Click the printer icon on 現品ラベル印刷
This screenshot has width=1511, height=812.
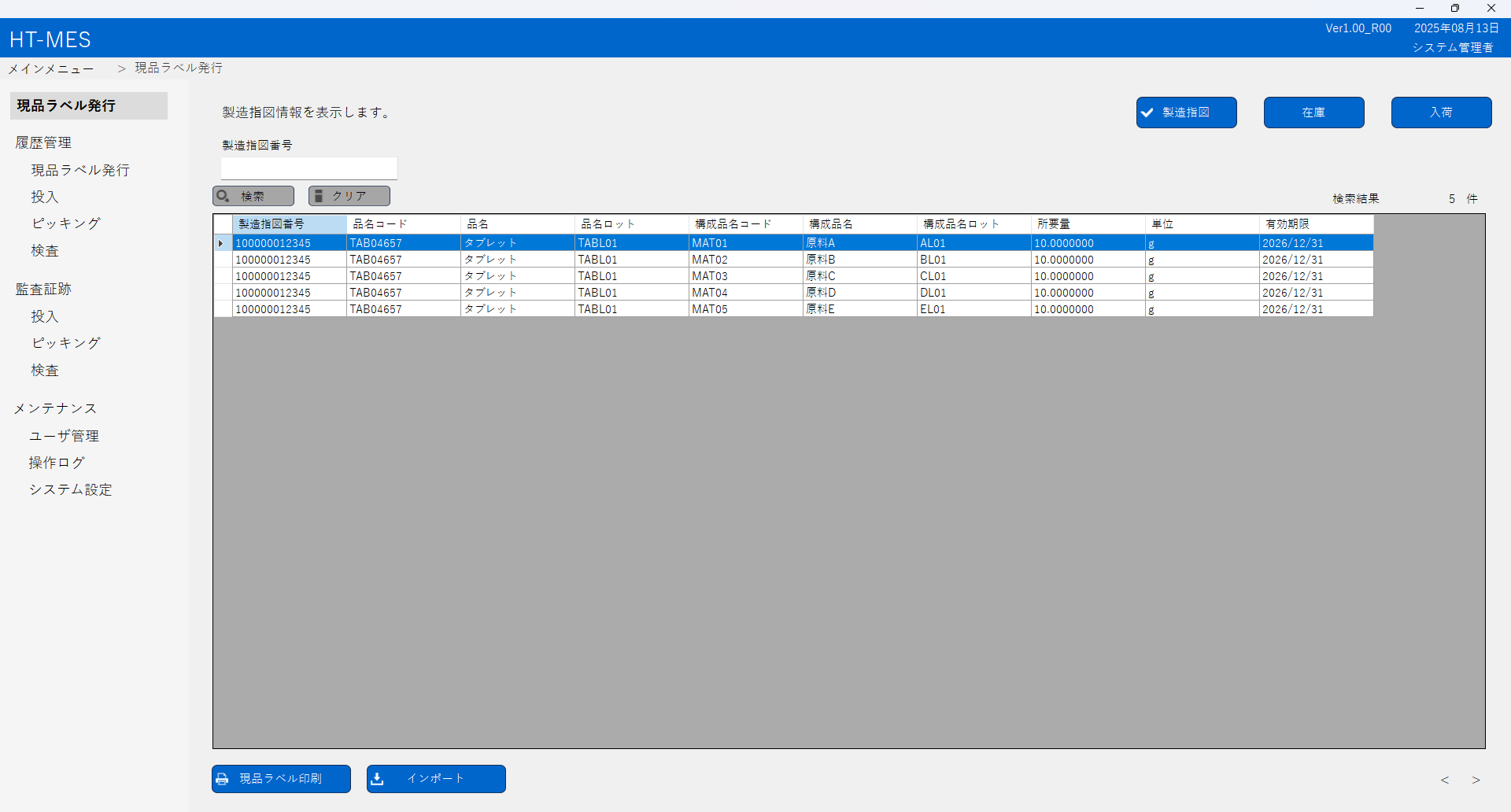coord(223,779)
